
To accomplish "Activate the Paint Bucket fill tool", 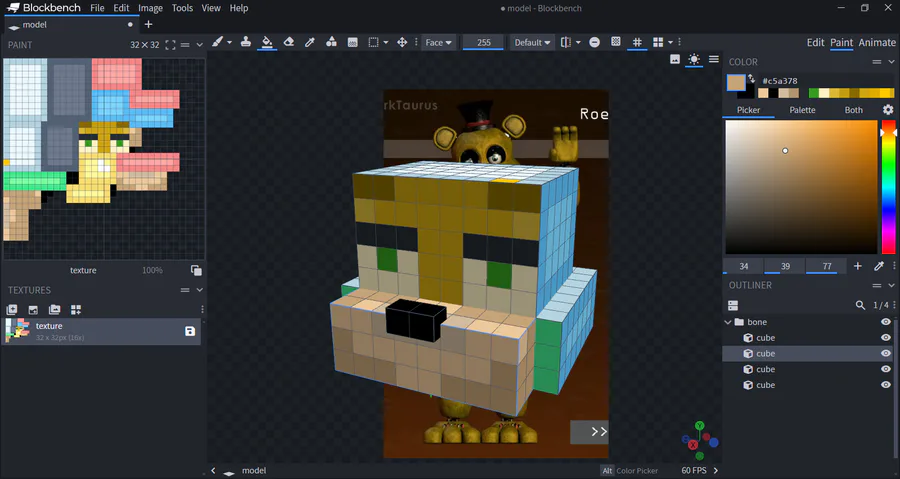I will click(x=267, y=42).
